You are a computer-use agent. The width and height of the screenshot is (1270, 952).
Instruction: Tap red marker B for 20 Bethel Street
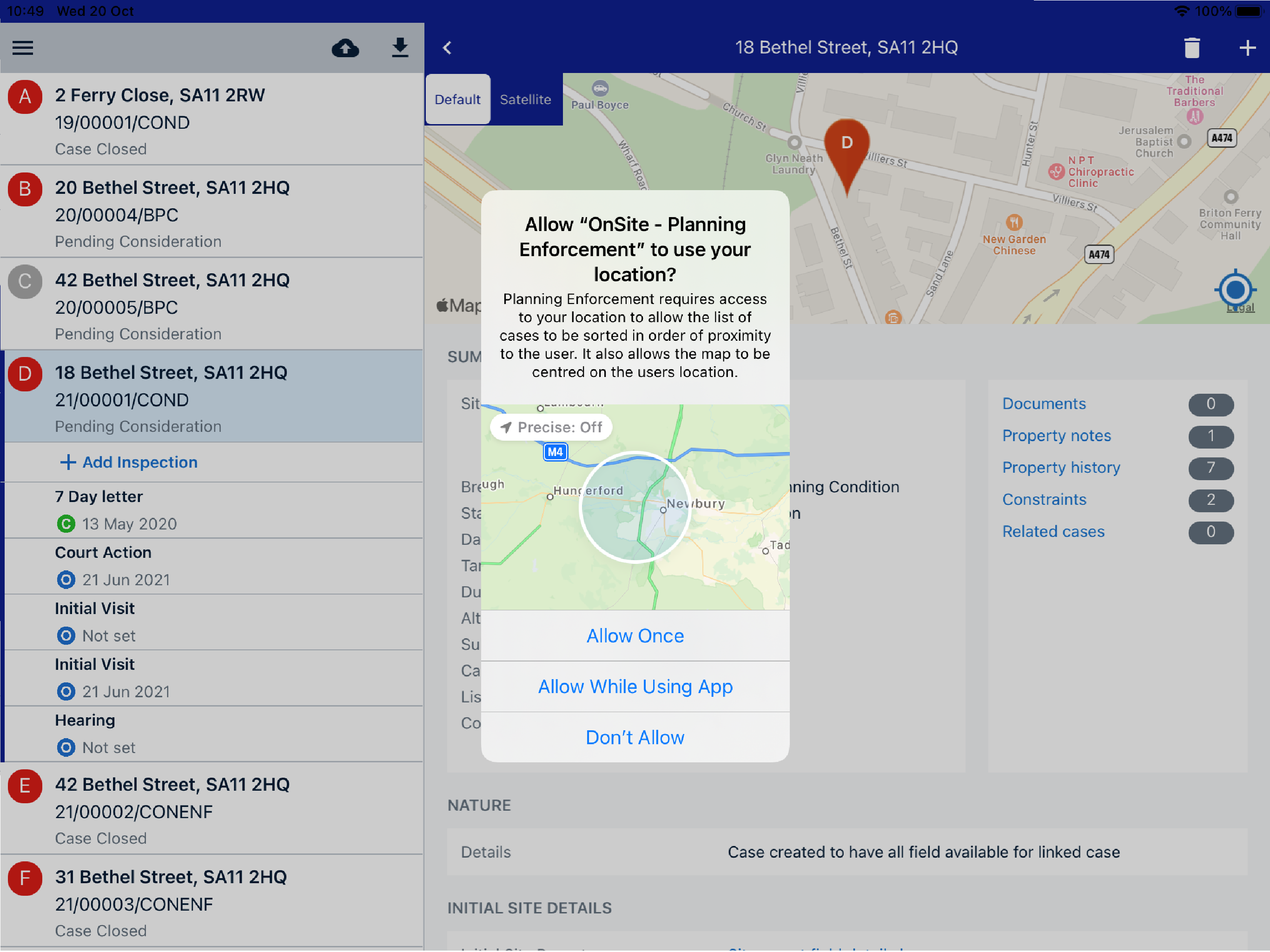25,189
